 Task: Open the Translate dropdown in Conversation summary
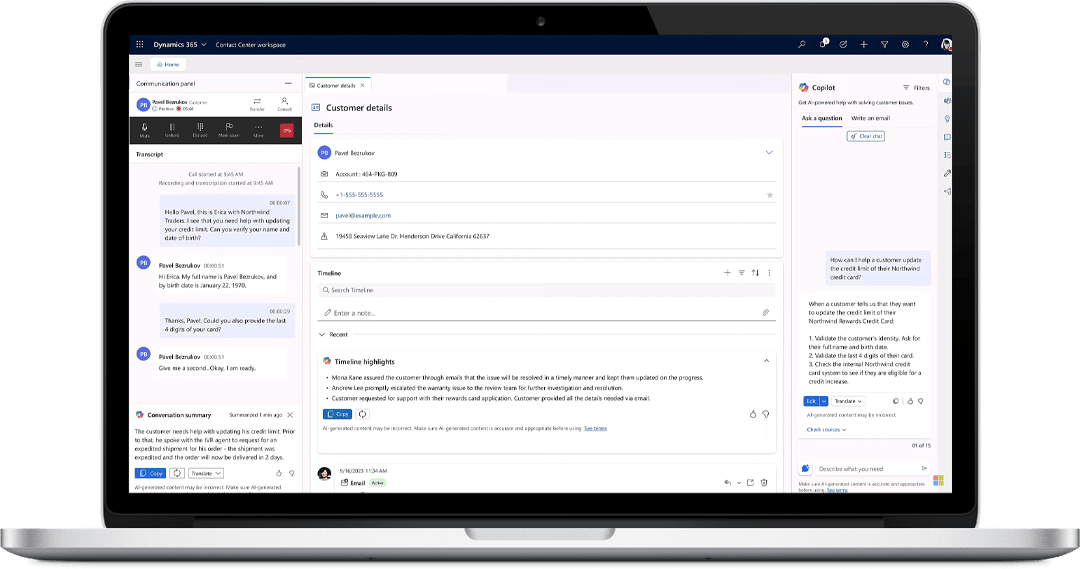(x=206, y=473)
